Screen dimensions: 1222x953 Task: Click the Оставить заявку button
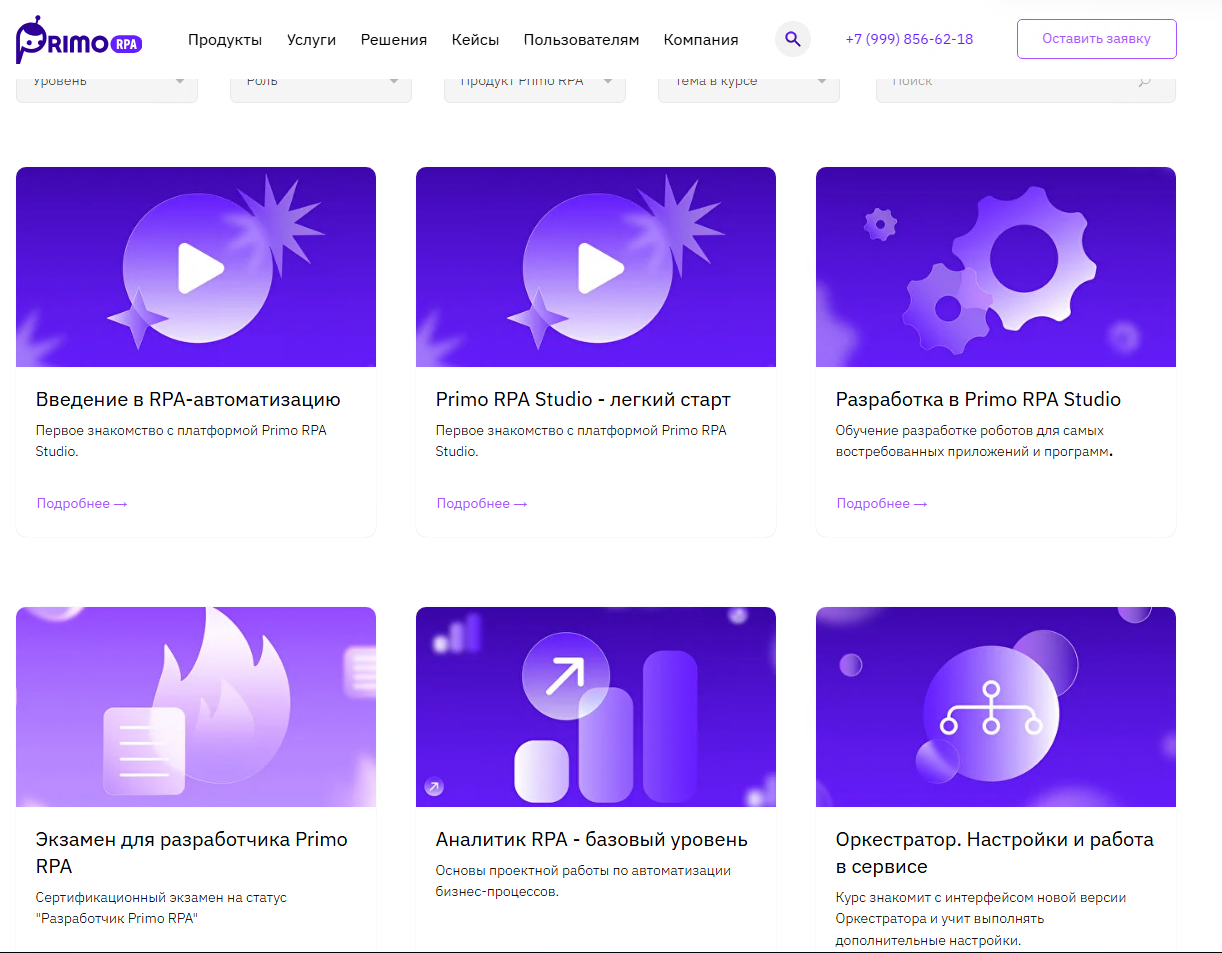click(x=1097, y=39)
